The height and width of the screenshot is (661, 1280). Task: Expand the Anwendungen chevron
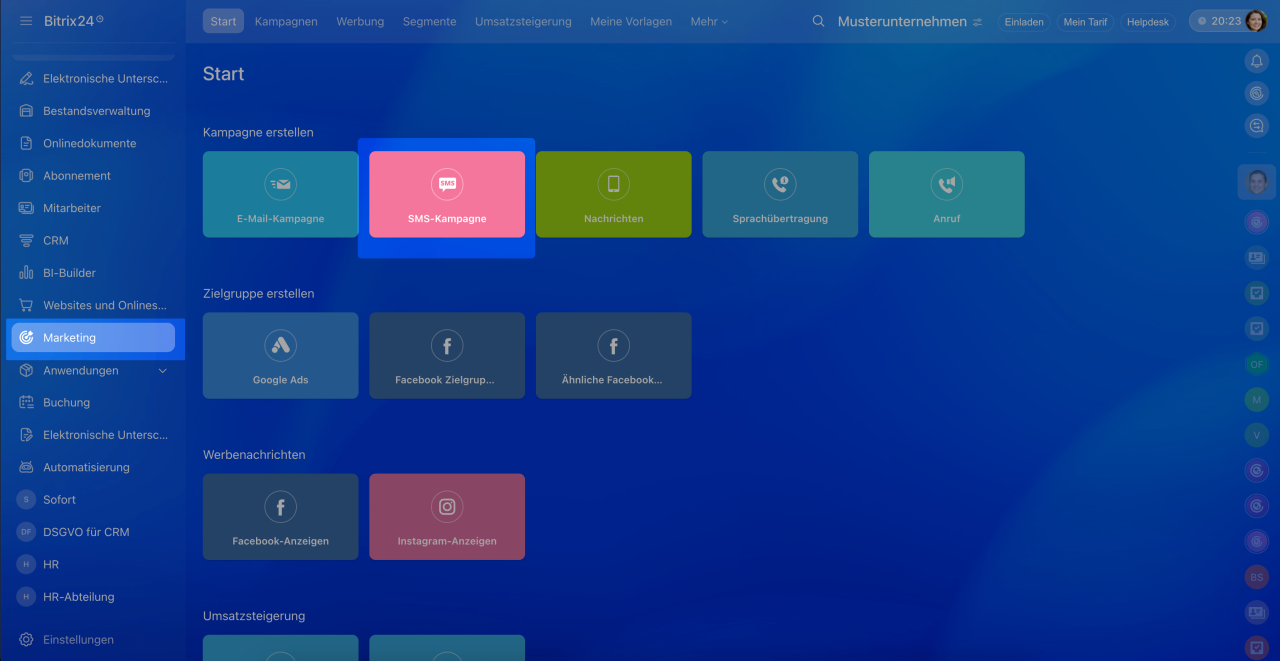pyautogui.click(x=163, y=371)
